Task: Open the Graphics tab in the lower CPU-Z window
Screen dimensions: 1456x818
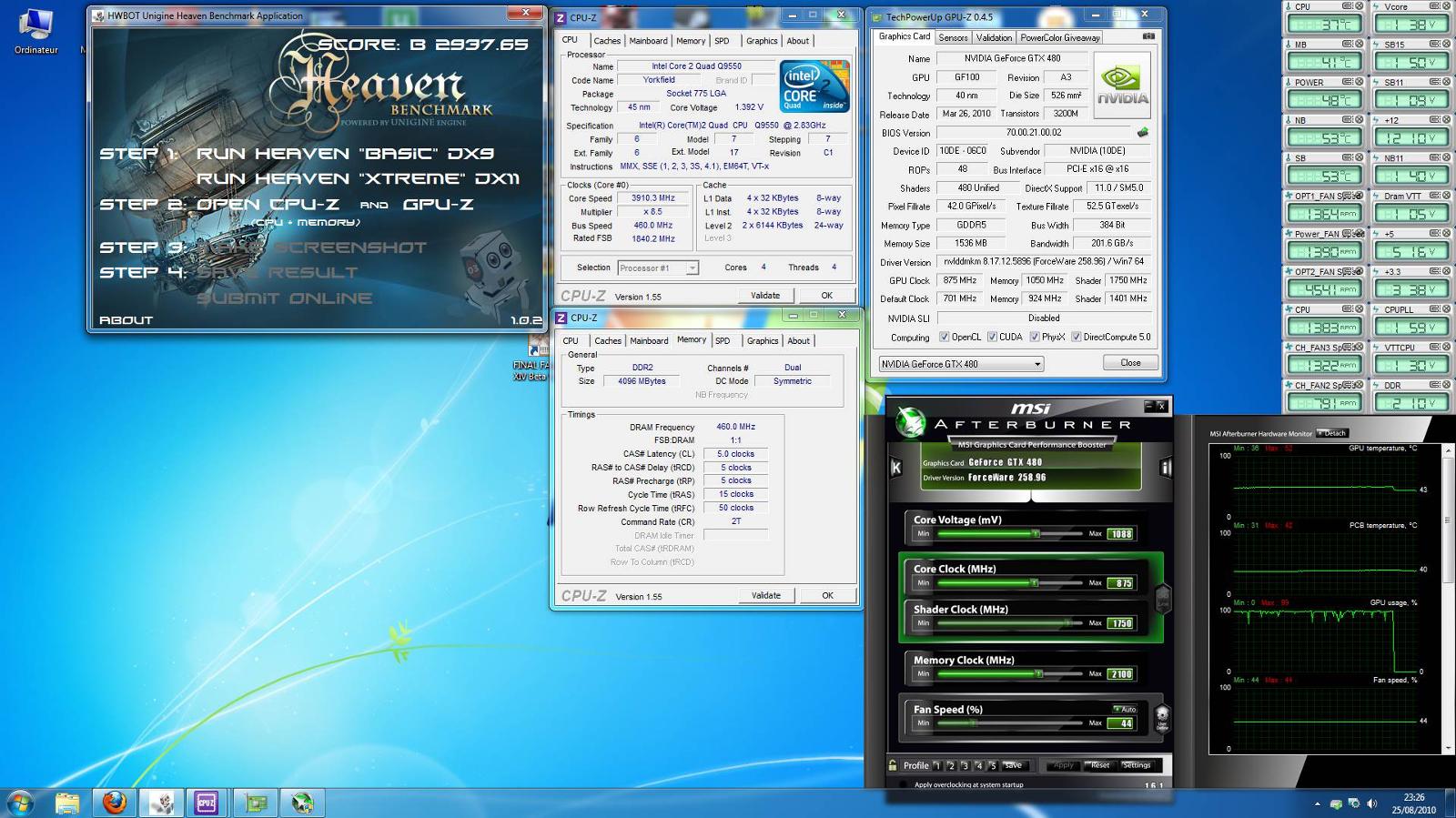Action: click(763, 341)
